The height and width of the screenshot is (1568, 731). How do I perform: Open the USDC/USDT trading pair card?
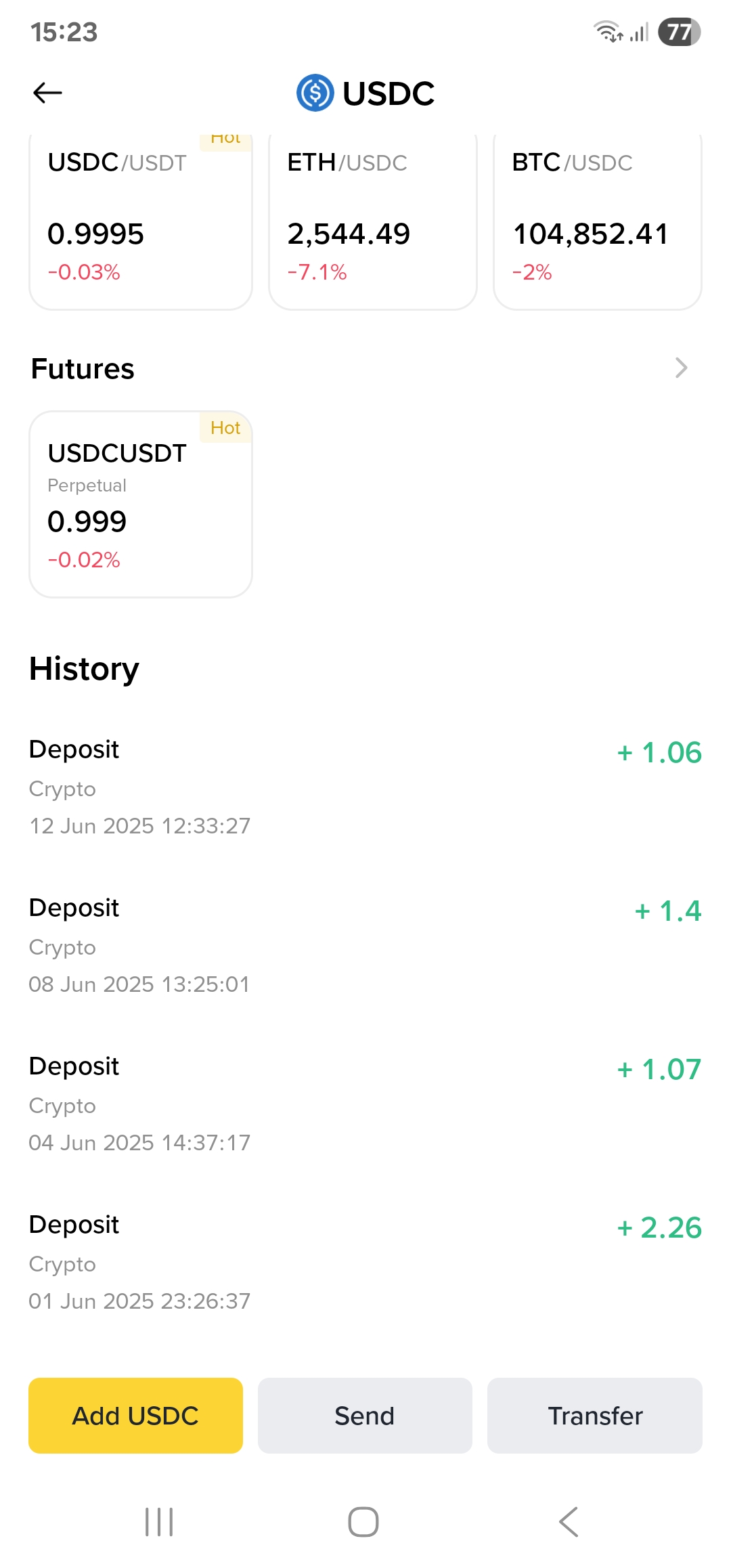[x=141, y=220]
